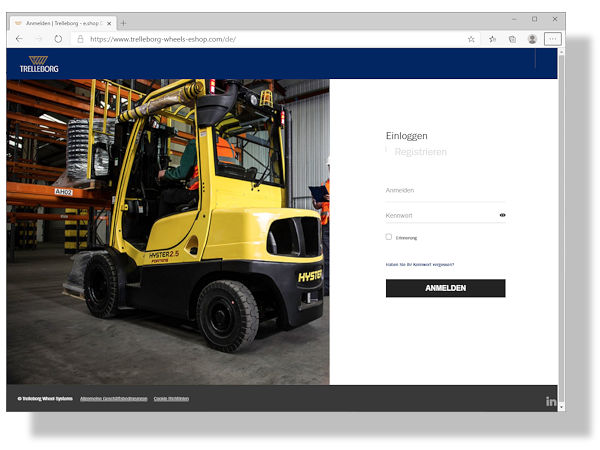The width and height of the screenshot is (600, 450).
Task: Add page to favorites star icon
Action: pos(471,39)
